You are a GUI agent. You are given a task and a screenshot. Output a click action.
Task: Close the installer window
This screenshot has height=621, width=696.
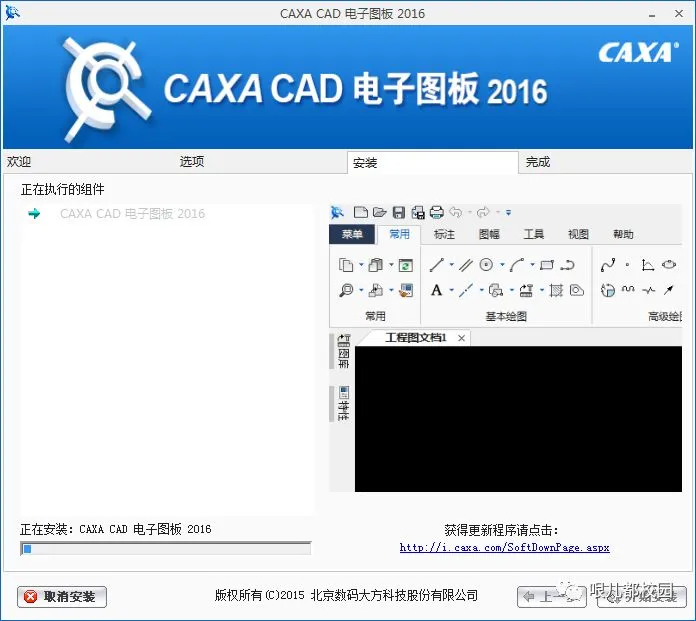[x=679, y=14]
